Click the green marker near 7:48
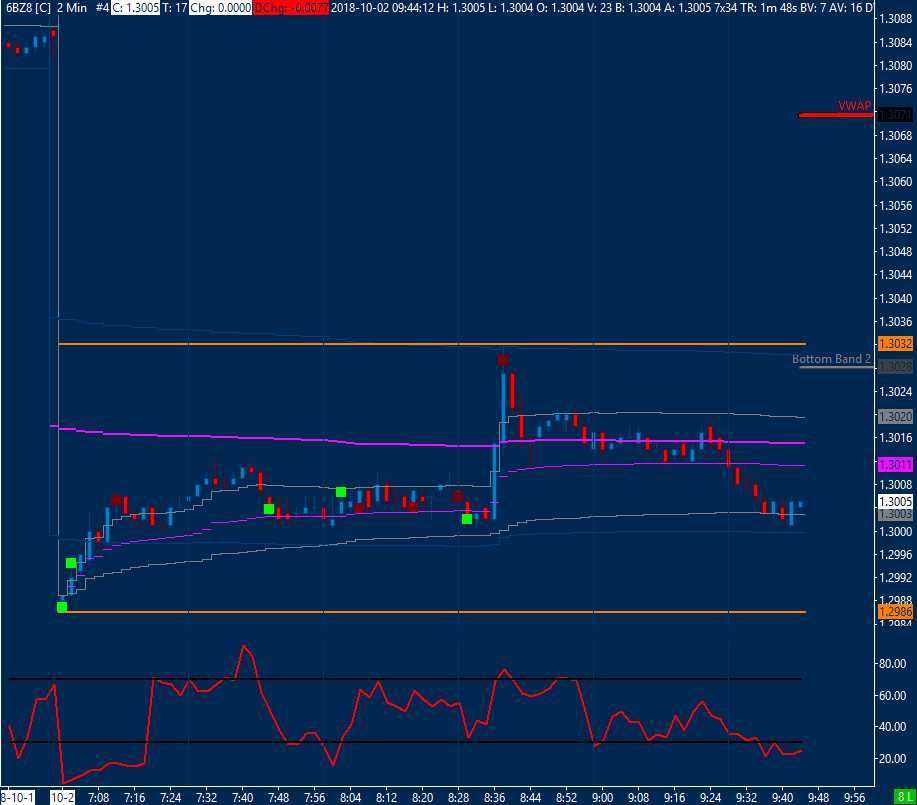 tap(269, 509)
